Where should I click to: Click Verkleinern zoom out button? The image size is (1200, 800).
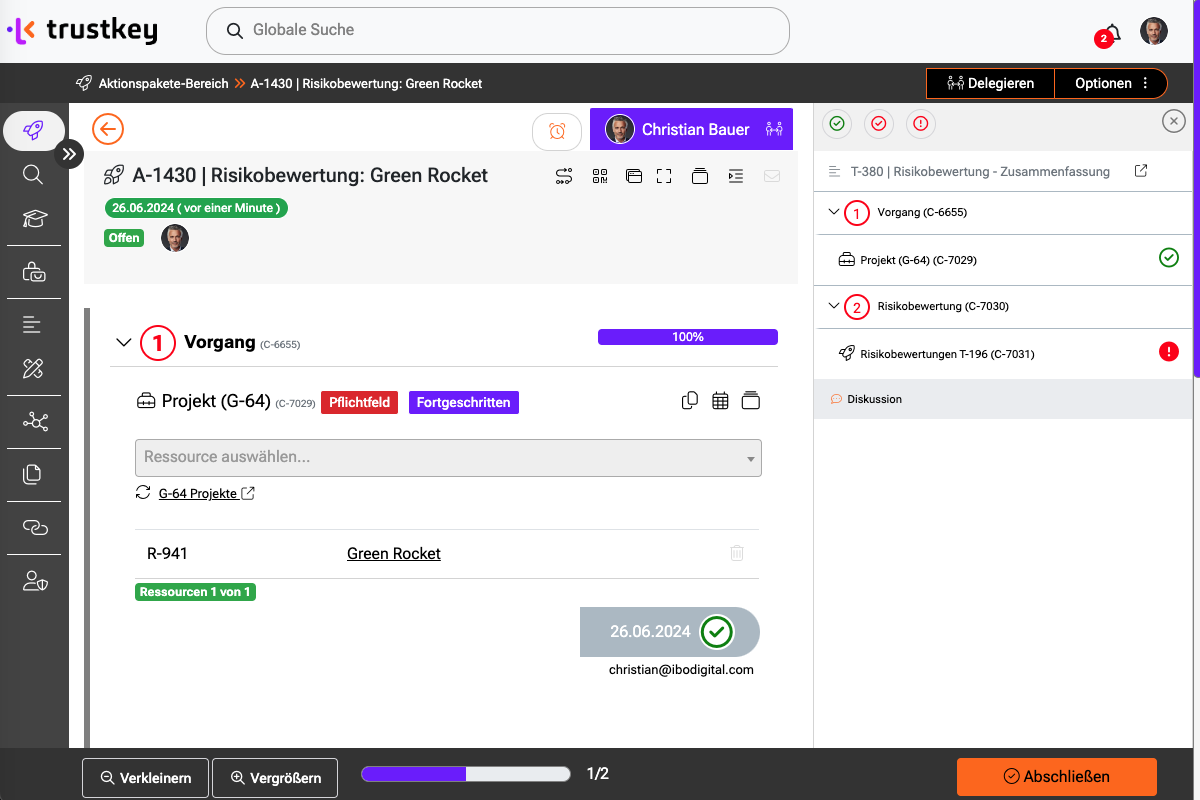145,777
